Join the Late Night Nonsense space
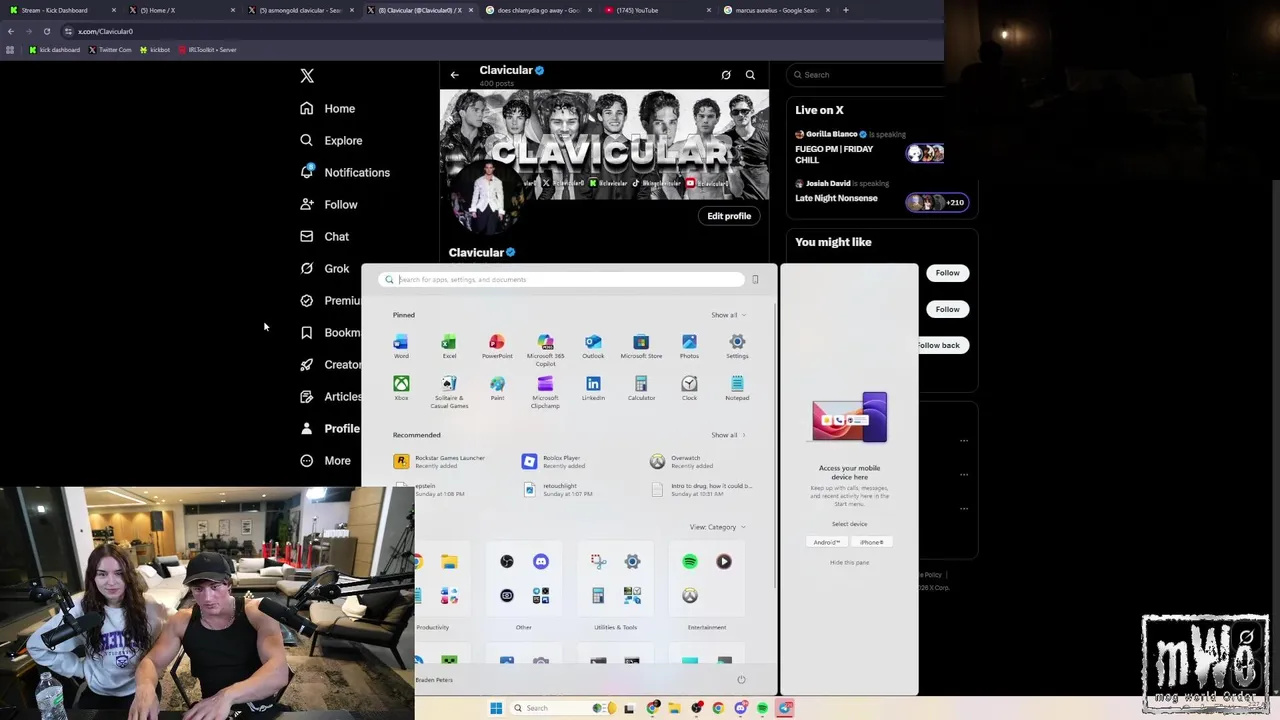1280x720 pixels. 881,192
